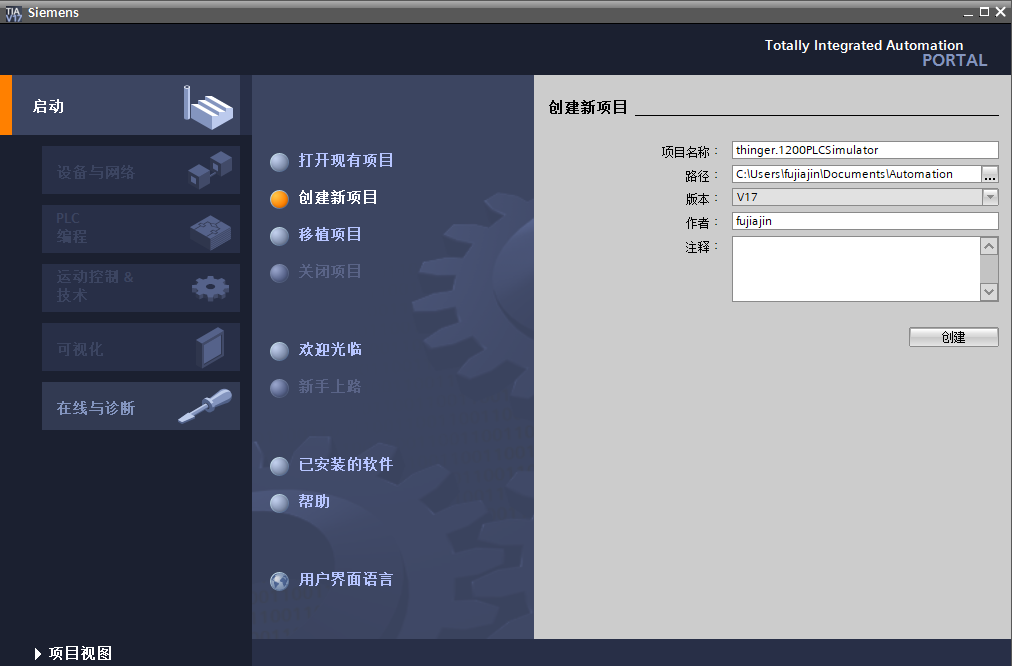Switch to 项目视图 link
Screen dimensions: 1014x666
click(x=80, y=654)
